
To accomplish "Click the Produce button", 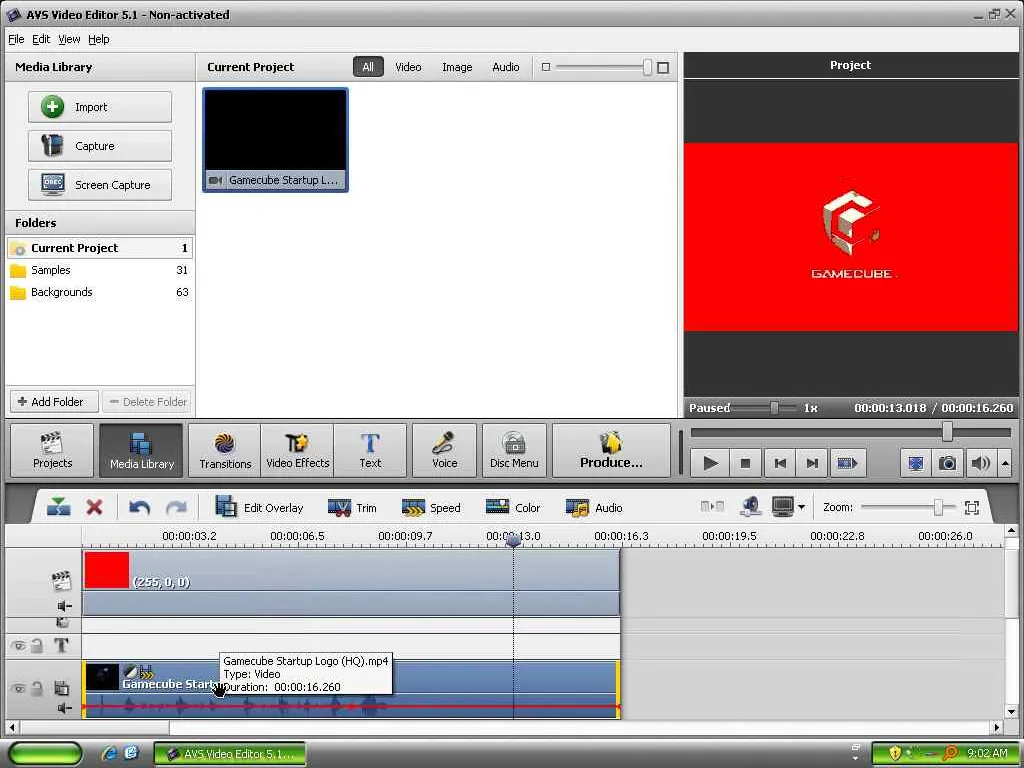I will click(x=611, y=451).
